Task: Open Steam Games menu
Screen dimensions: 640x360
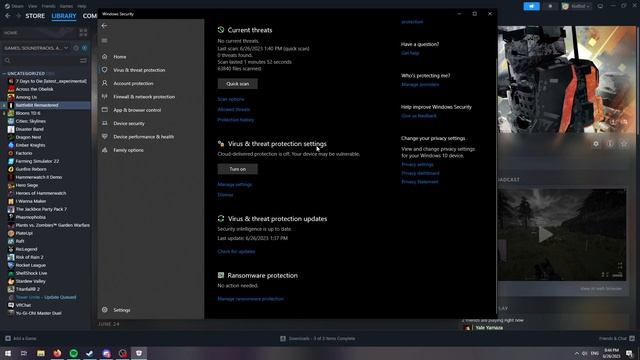Action: 66,6
